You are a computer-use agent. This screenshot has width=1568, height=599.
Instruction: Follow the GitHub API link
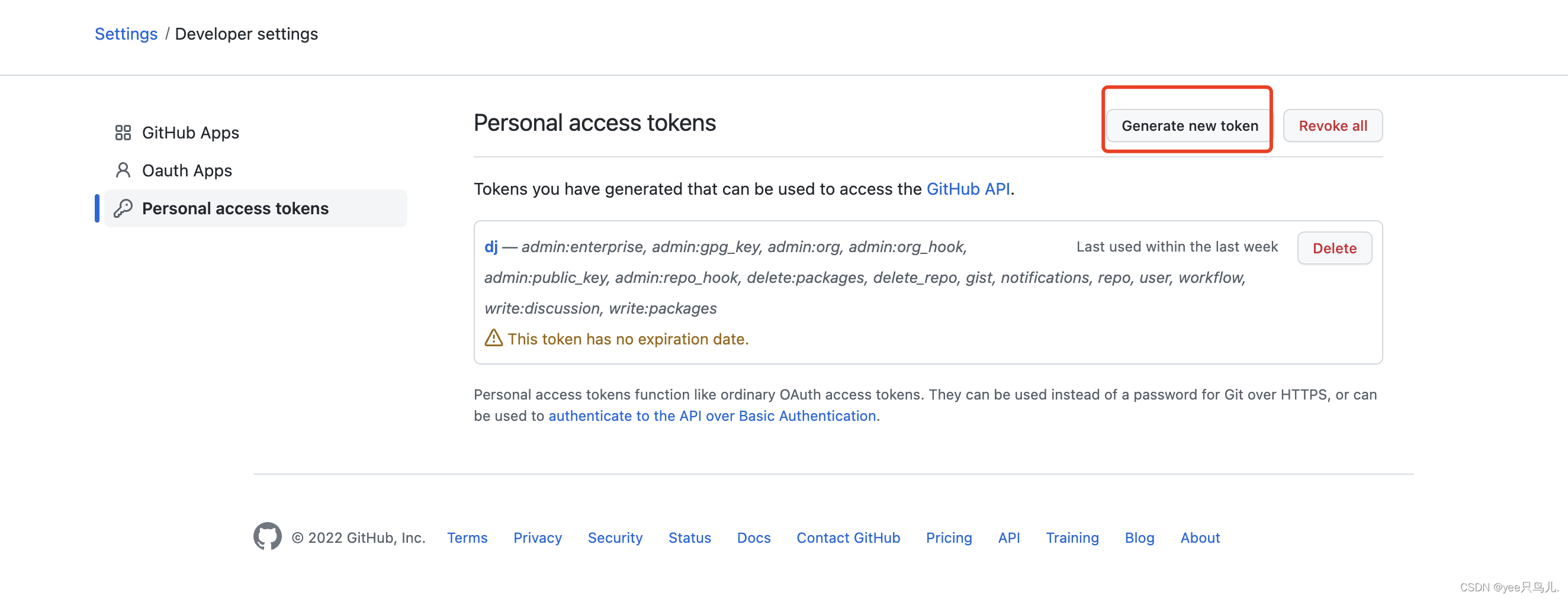(x=968, y=189)
